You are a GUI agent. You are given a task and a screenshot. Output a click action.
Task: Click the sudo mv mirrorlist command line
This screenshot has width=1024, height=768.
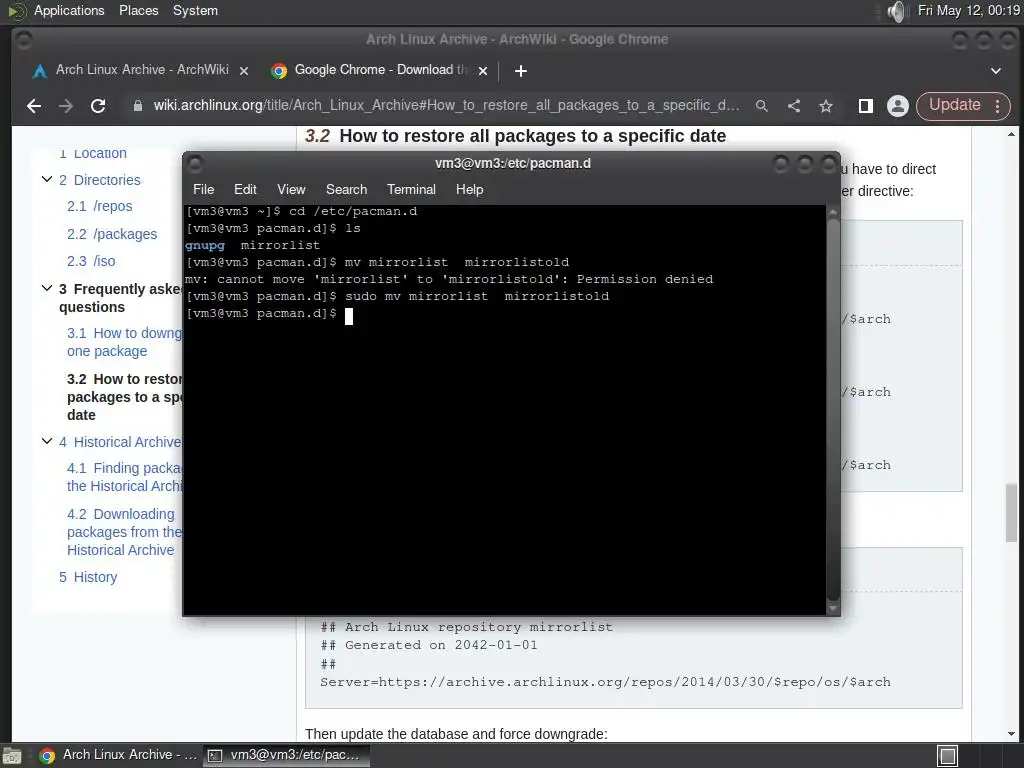(397, 296)
